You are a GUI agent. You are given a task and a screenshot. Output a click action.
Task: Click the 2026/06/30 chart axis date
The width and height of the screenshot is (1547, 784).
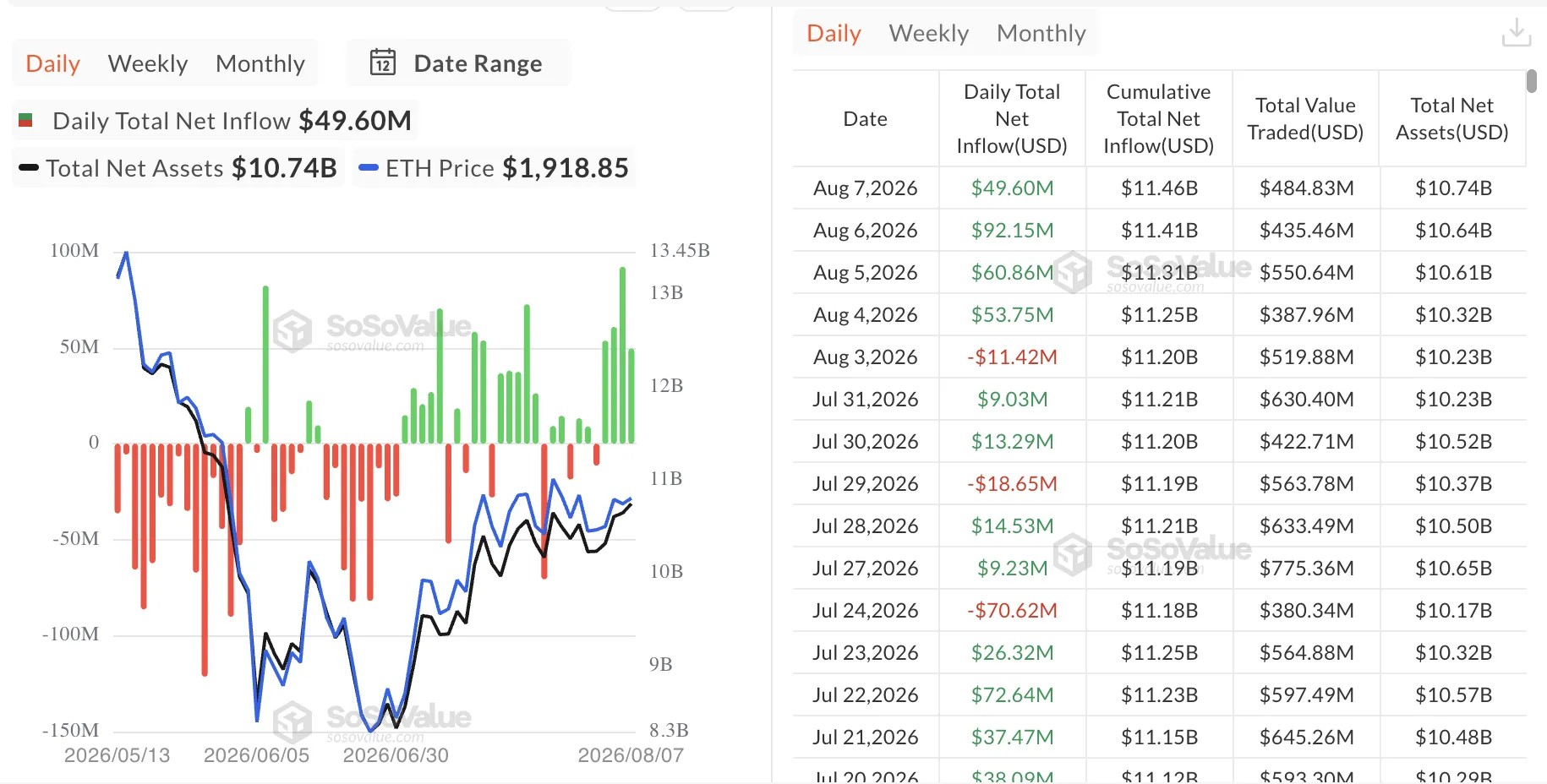tap(396, 754)
